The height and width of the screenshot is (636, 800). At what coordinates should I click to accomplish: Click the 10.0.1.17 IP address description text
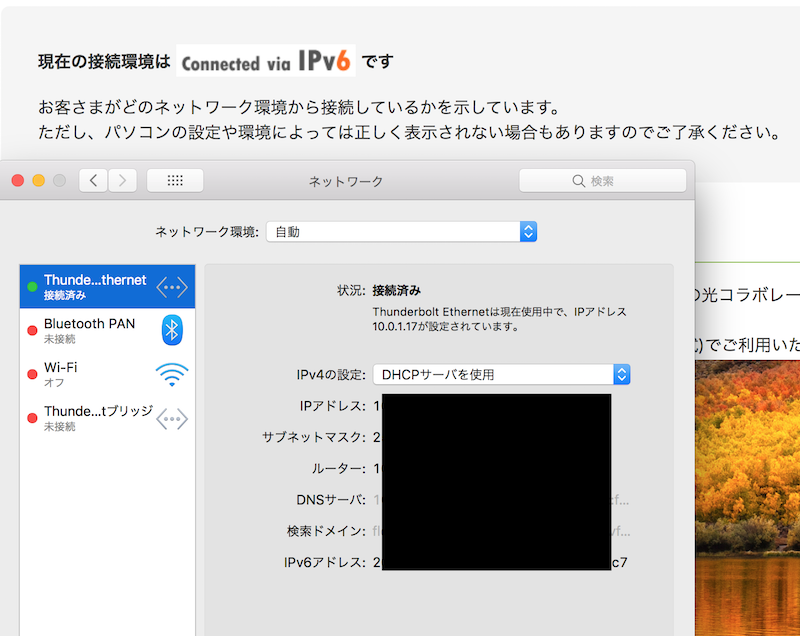click(499, 319)
